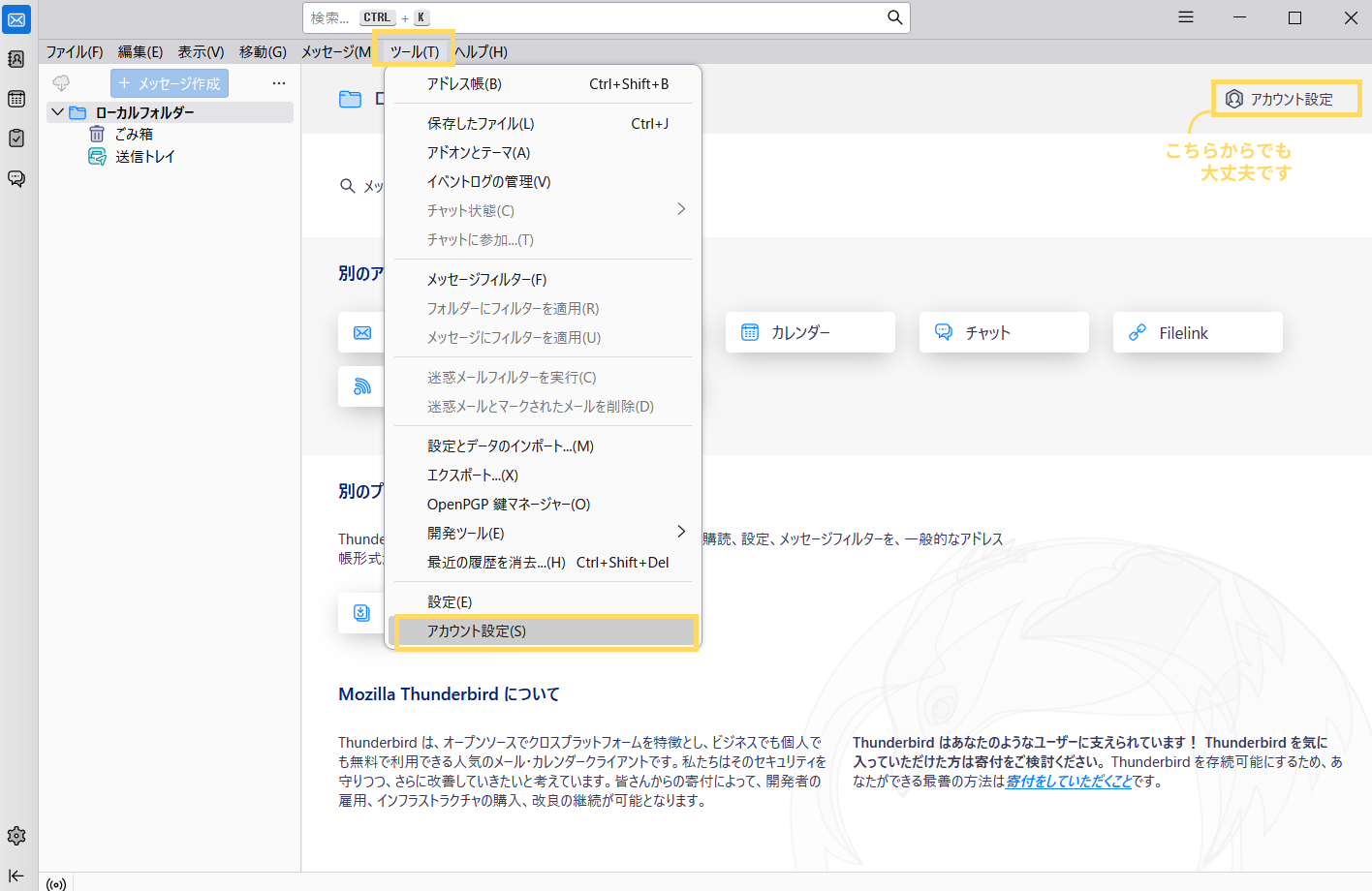This screenshot has width=1372, height=891.
Task: Open the Tasks space icon
Action: [16, 138]
